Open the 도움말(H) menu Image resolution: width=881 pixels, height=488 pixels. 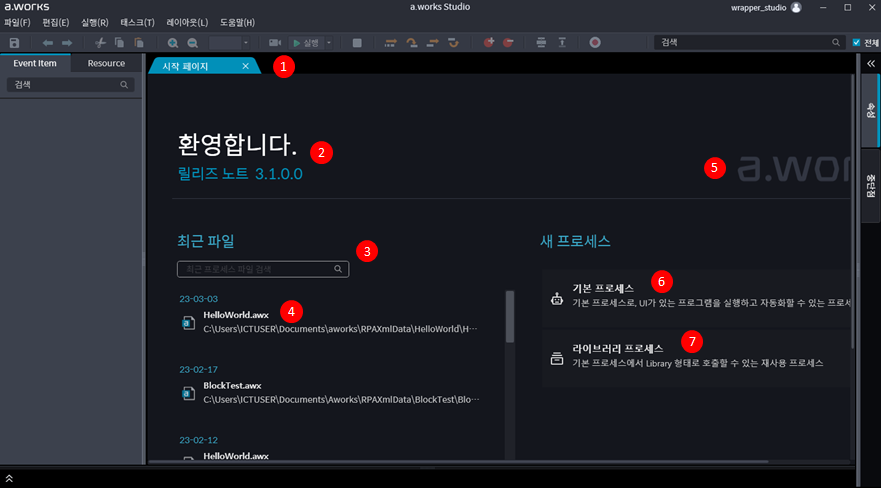coord(237,22)
